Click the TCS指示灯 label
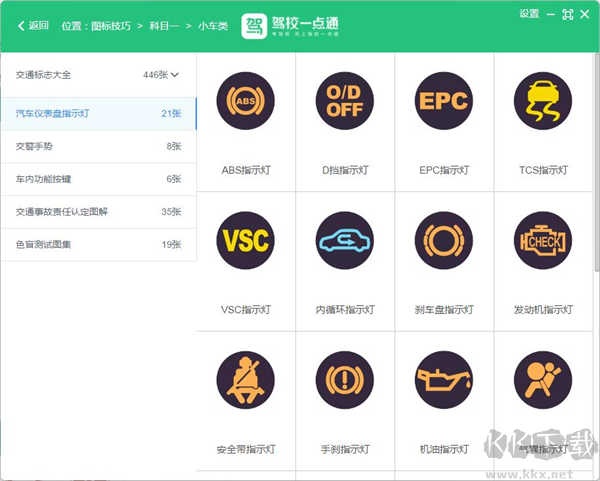The height and width of the screenshot is (481, 600). tap(543, 170)
